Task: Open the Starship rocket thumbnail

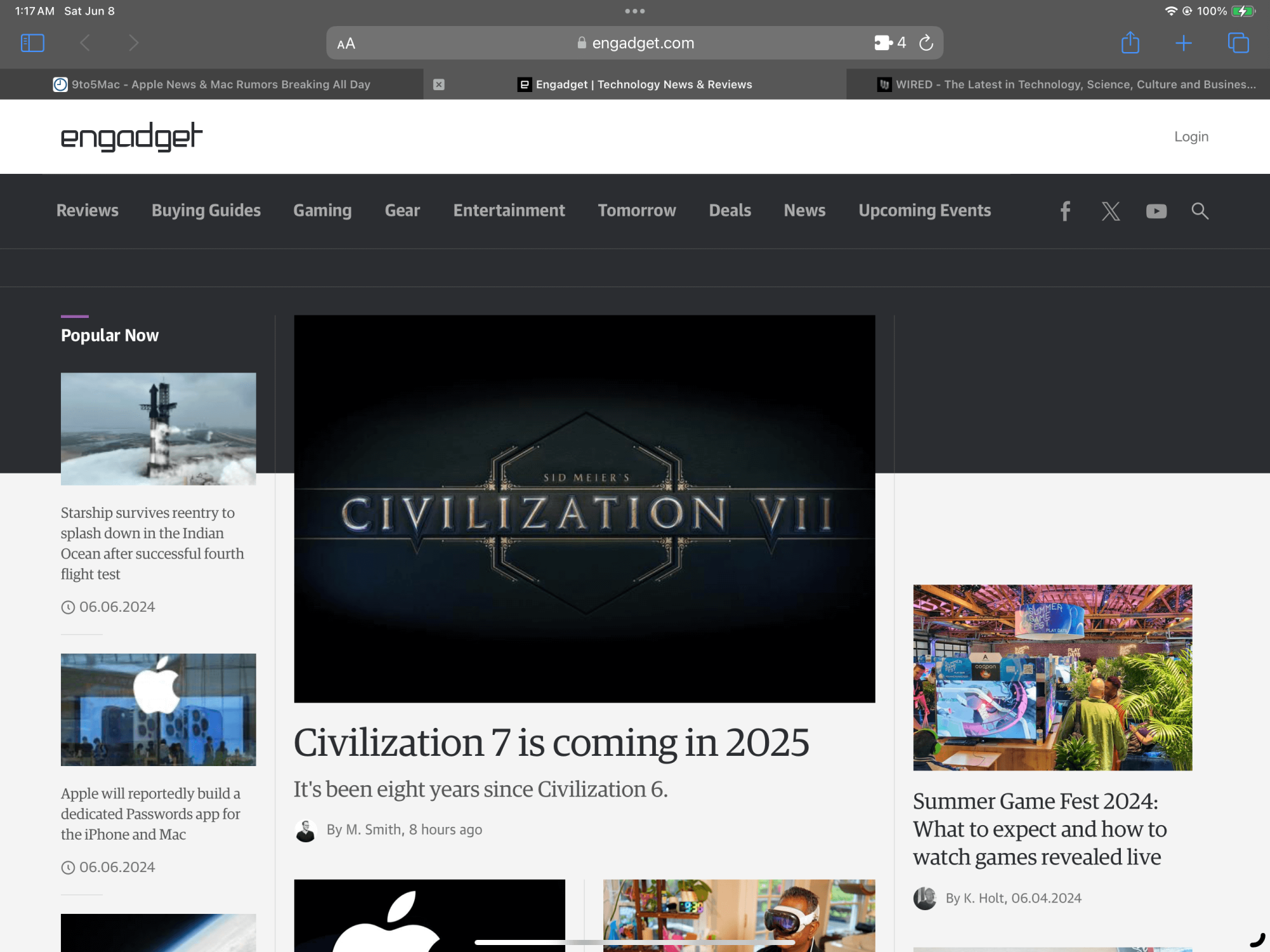Action: 158,428
